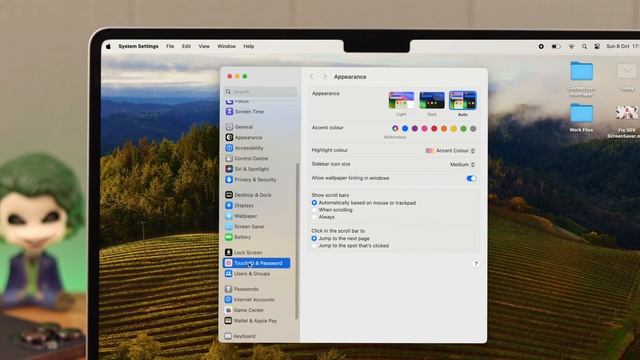Open the Edit menu
This screenshot has width=640, height=360.
pos(187,47)
